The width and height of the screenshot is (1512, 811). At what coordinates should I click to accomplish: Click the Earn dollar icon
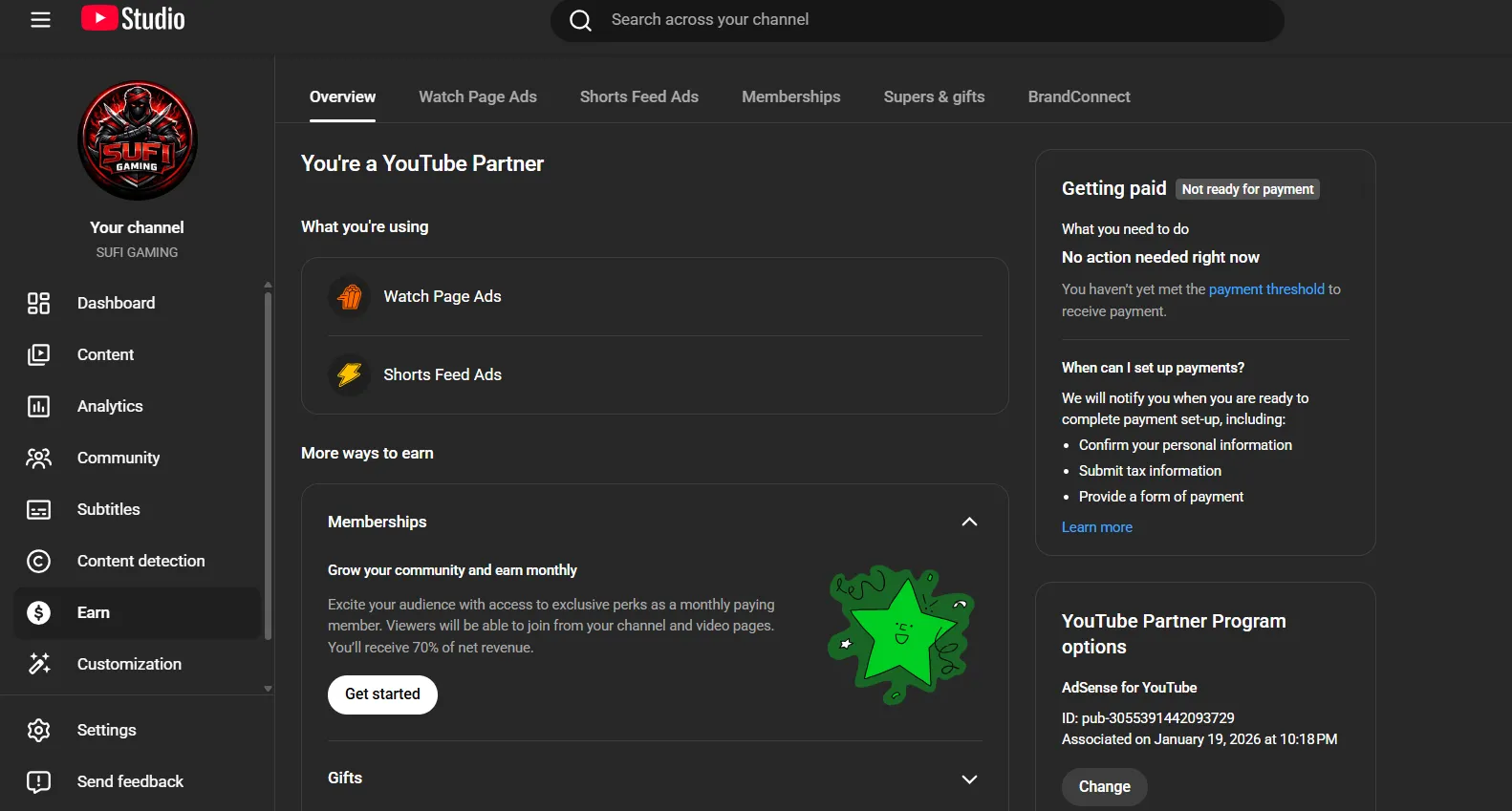tap(38, 612)
